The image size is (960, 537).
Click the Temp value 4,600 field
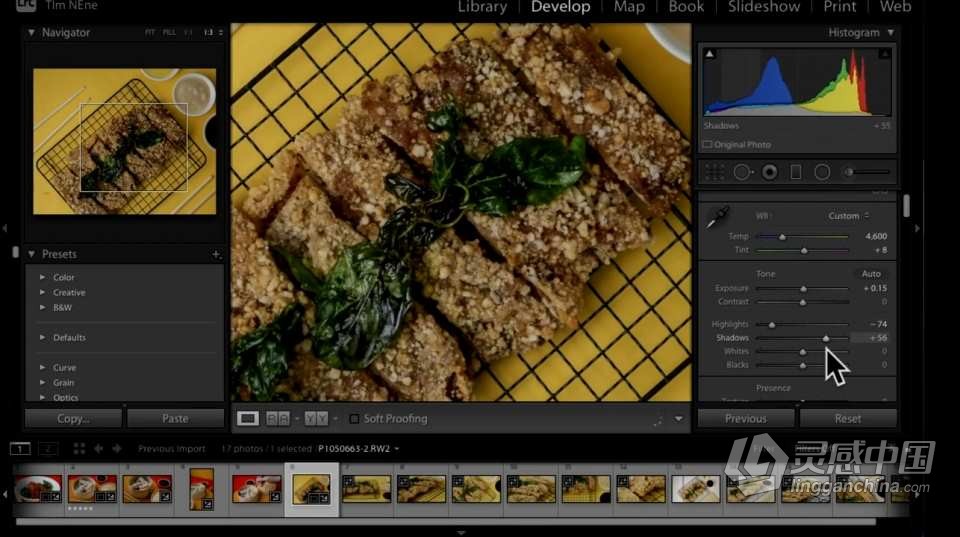[x=876, y=236]
